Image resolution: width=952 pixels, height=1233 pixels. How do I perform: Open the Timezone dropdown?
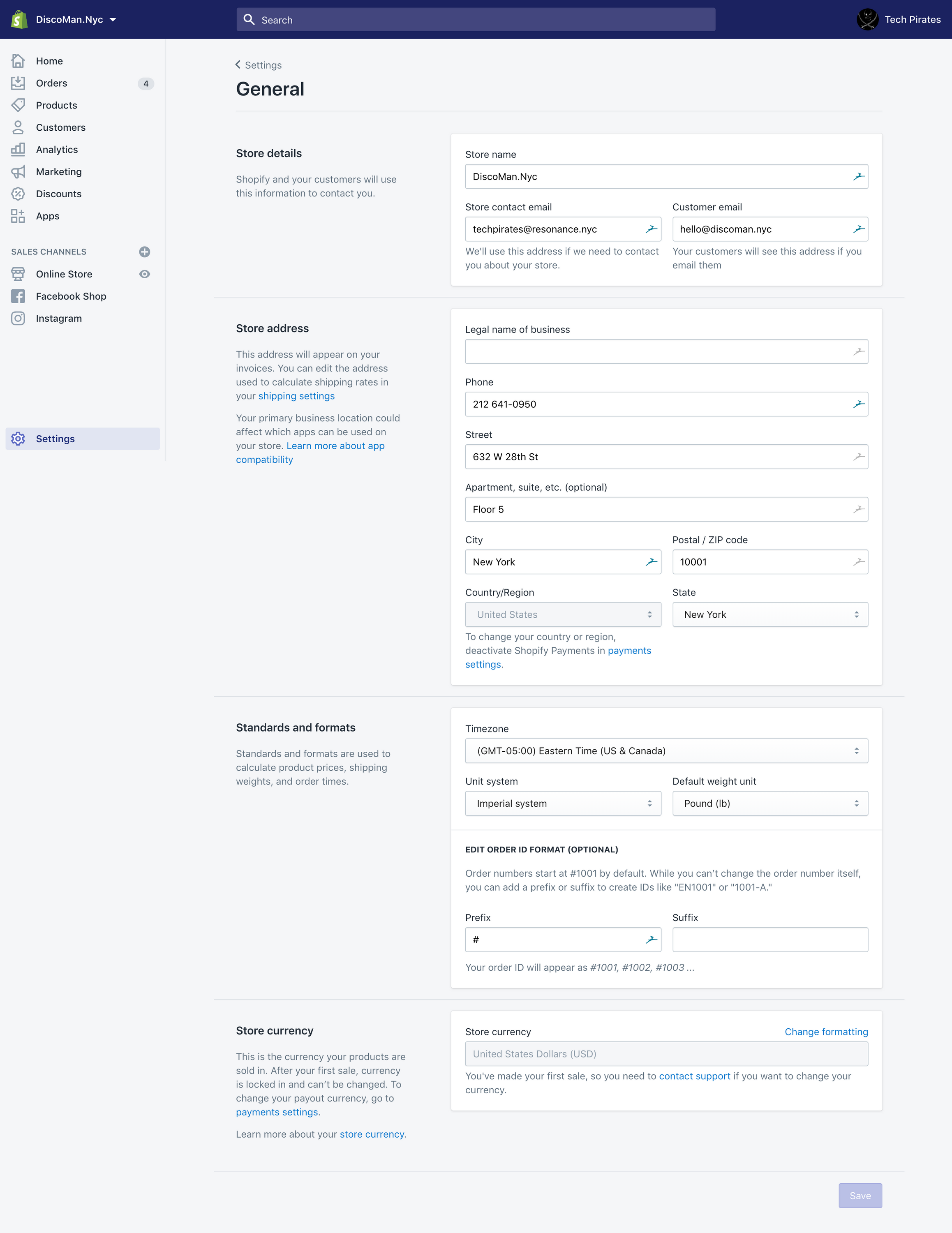pos(666,751)
